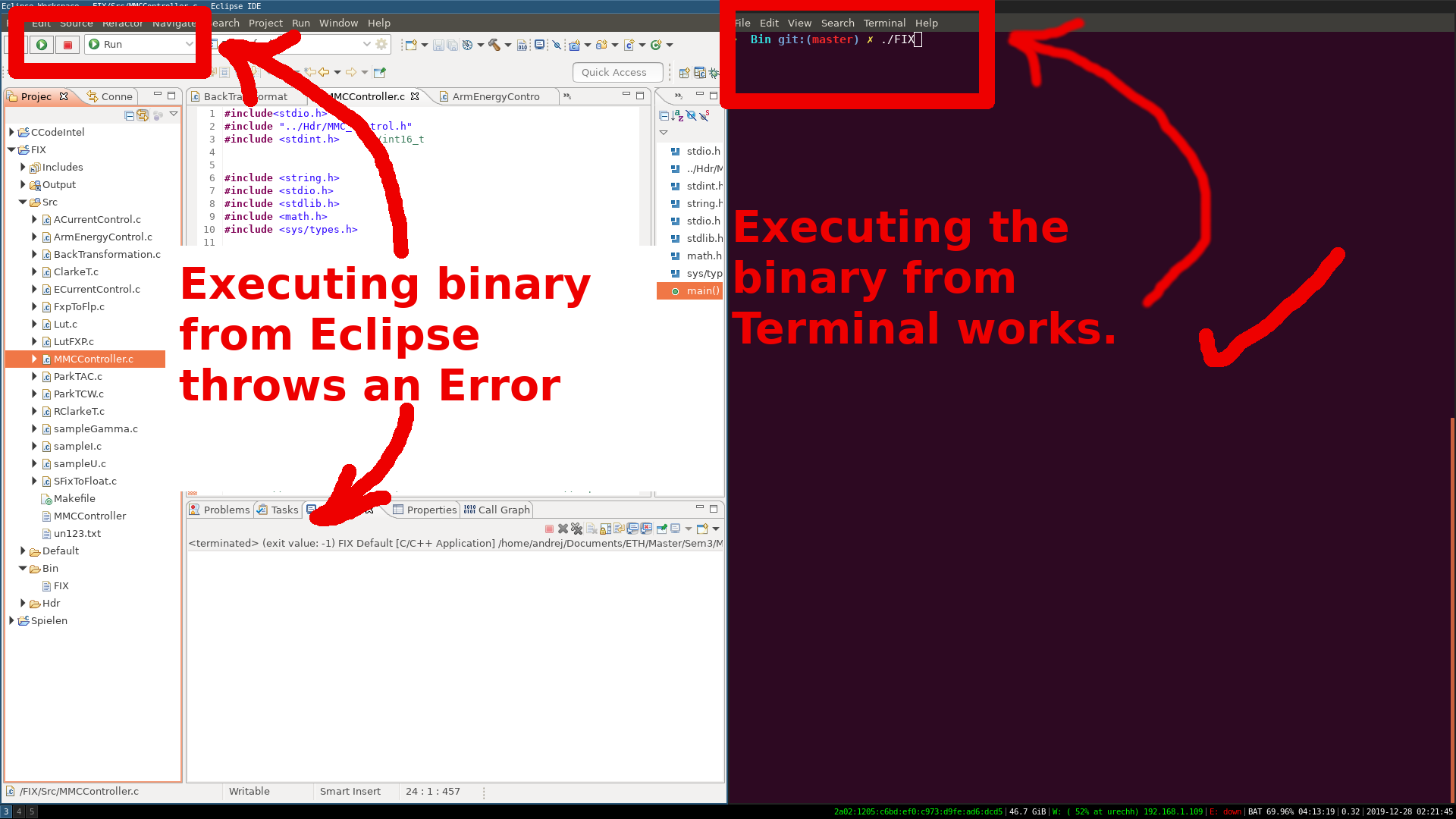Open Run menu in Eclipse menu bar
This screenshot has height=819, width=1456.
[x=301, y=23]
